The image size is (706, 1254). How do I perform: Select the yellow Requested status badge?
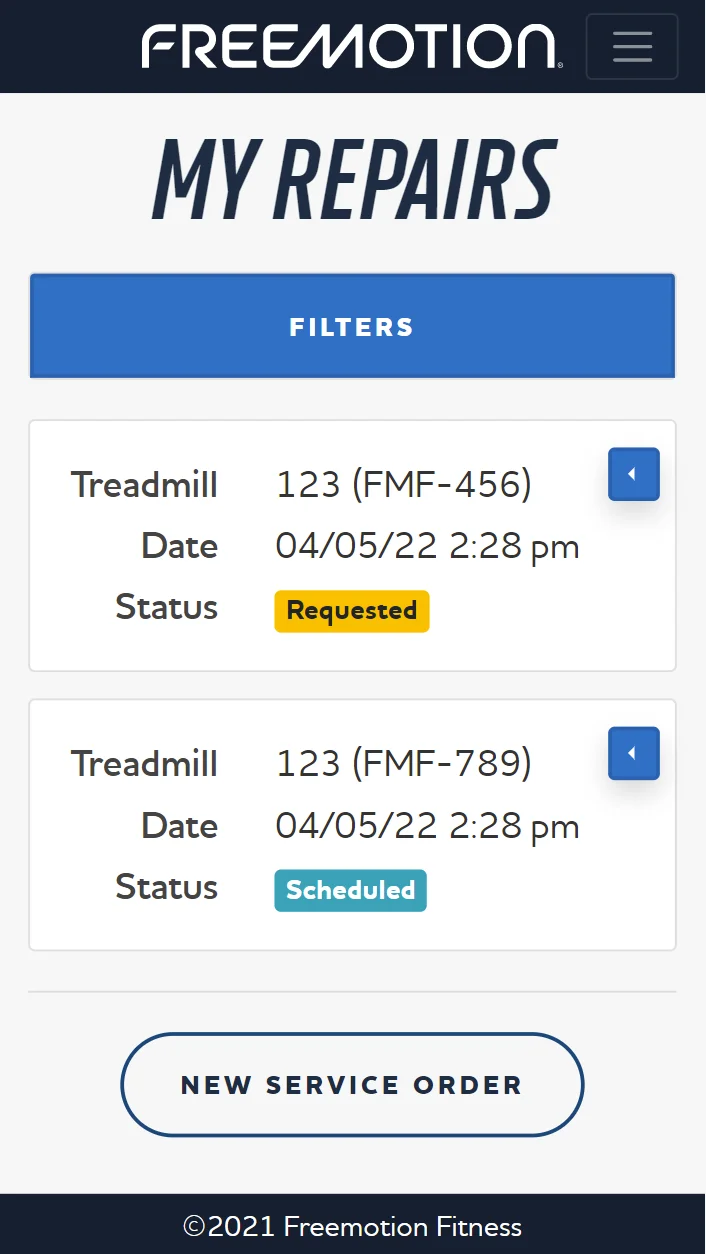coord(351,611)
